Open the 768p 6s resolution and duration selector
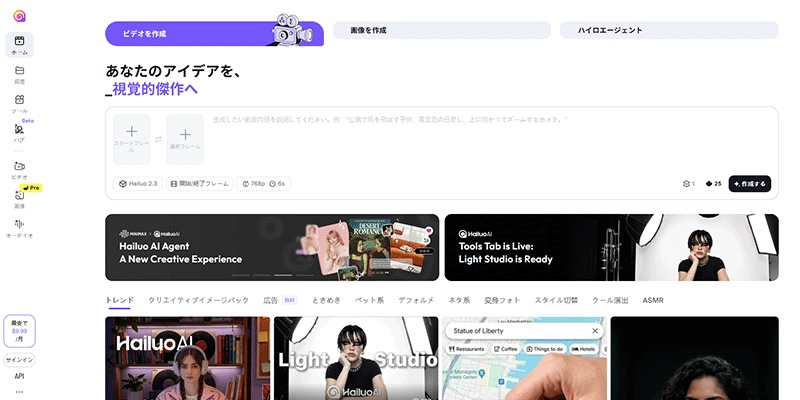Image resolution: width=800 pixels, height=400 pixels. coord(263,184)
